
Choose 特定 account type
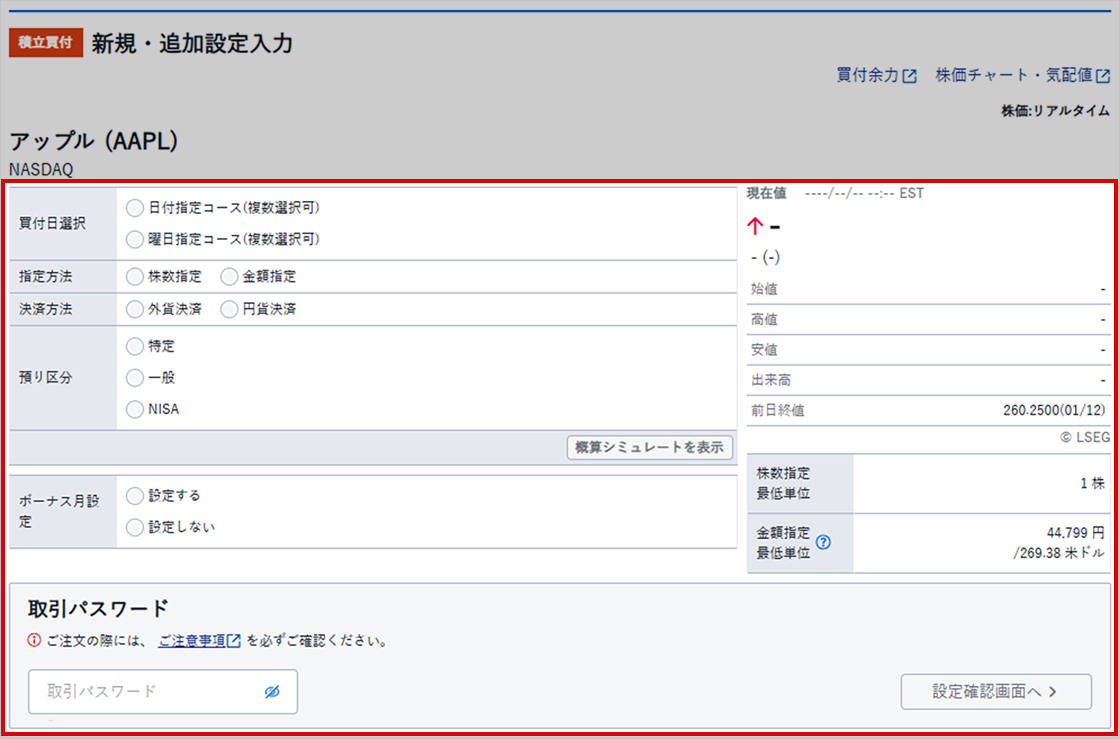(x=135, y=346)
